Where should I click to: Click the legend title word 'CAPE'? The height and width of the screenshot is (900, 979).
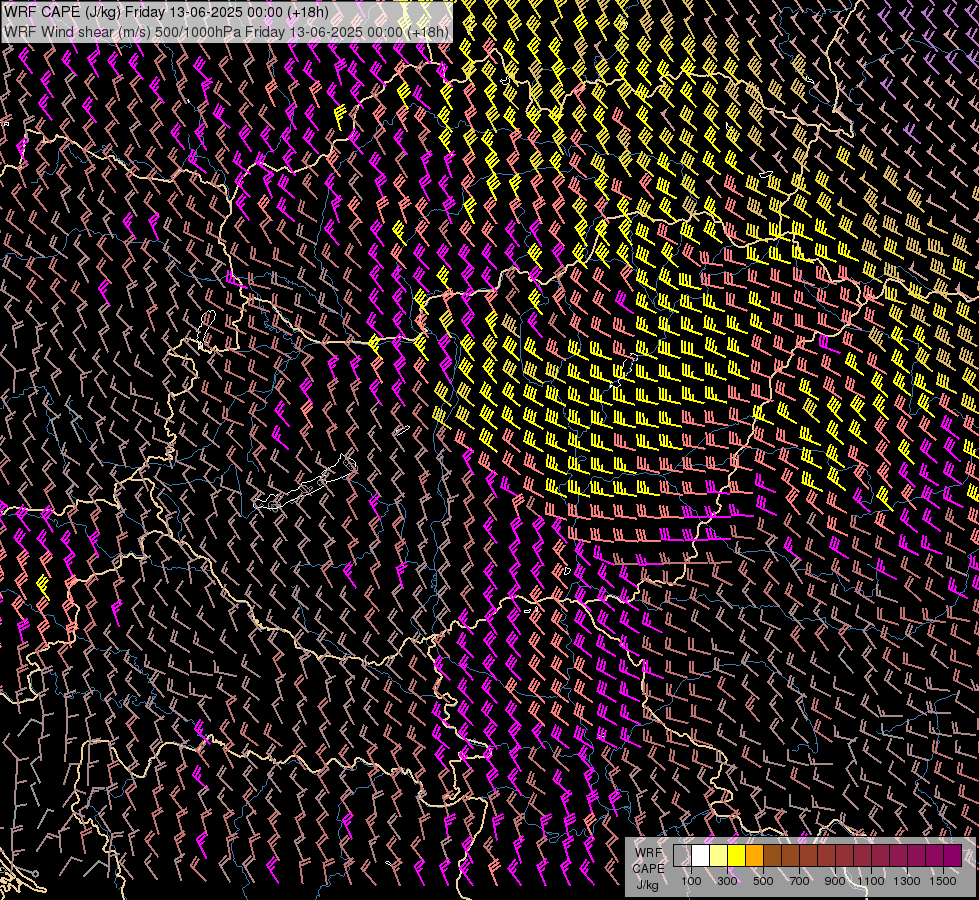[648, 869]
